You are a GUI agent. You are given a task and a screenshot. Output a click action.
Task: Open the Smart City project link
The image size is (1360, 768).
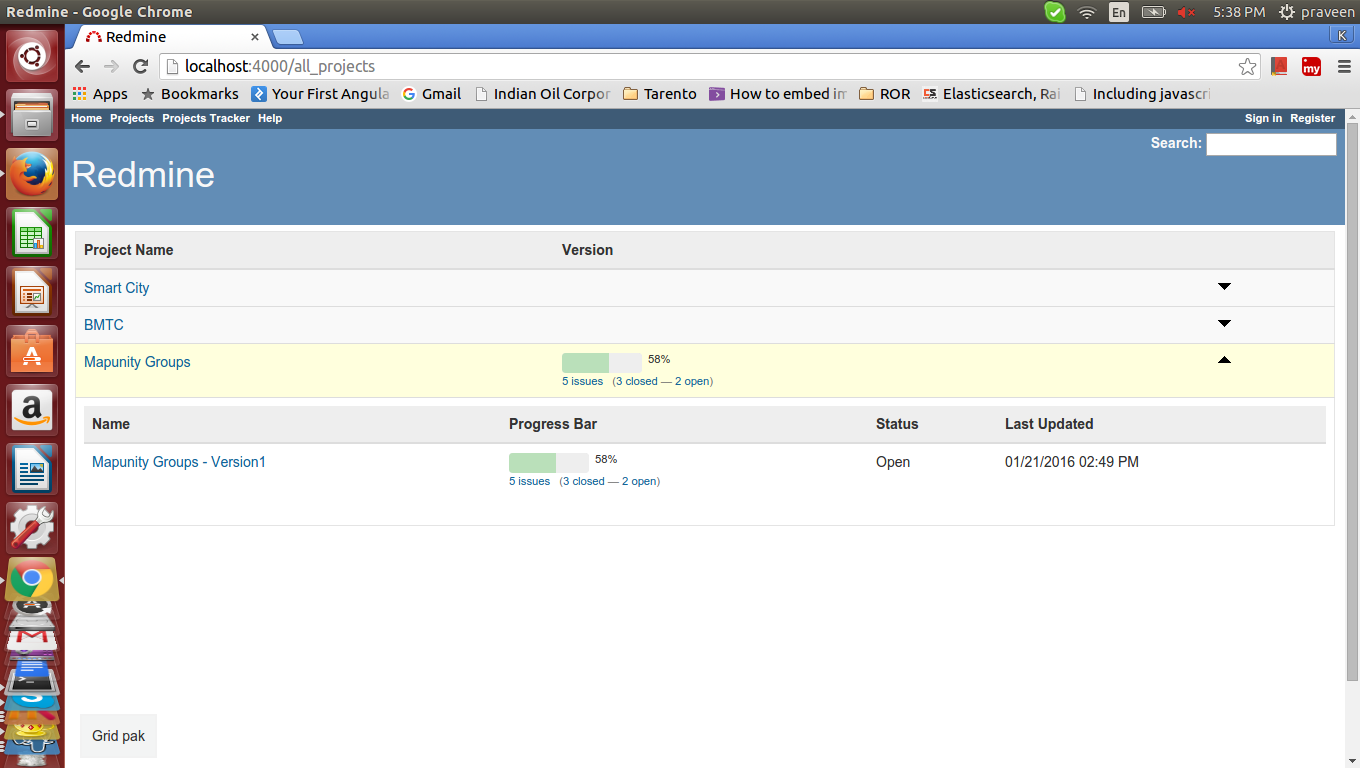point(116,288)
